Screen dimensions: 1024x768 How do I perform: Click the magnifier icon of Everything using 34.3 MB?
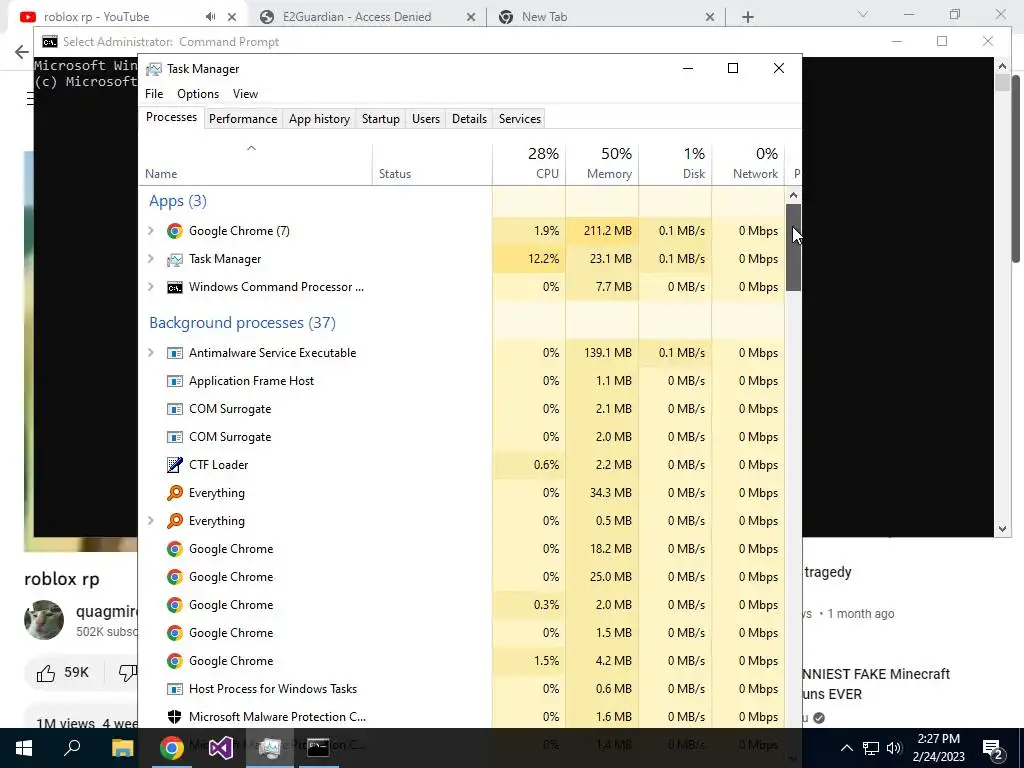(x=174, y=493)
